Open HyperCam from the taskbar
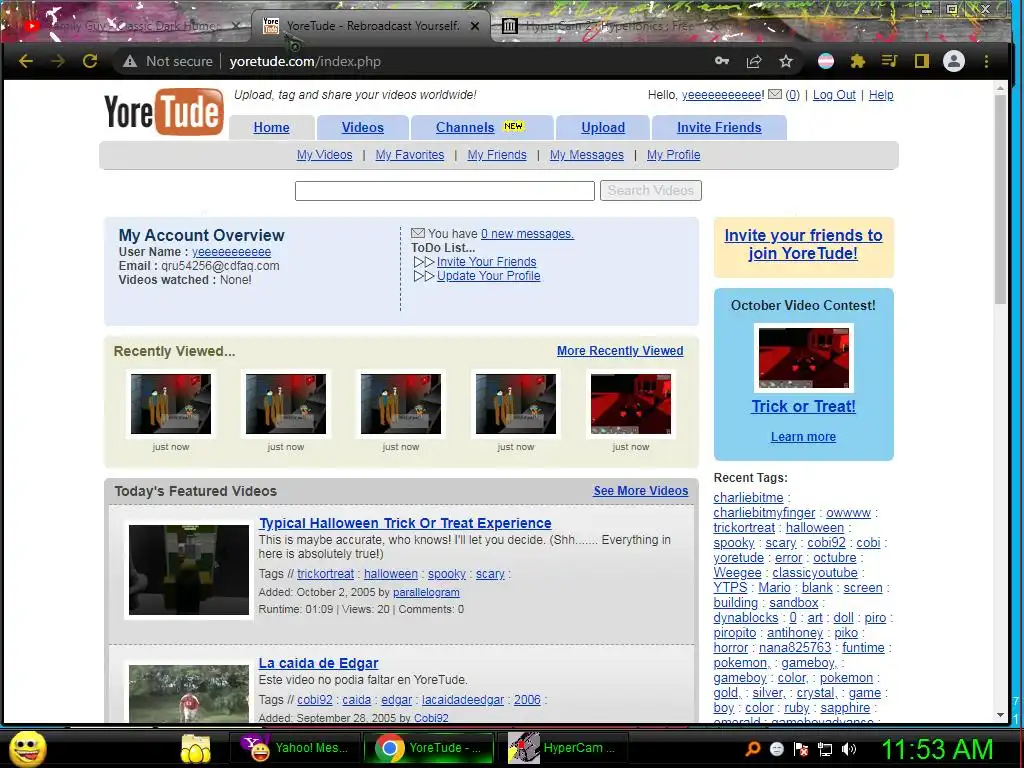The image size is (1024, 768). click(x=562, y=748)
